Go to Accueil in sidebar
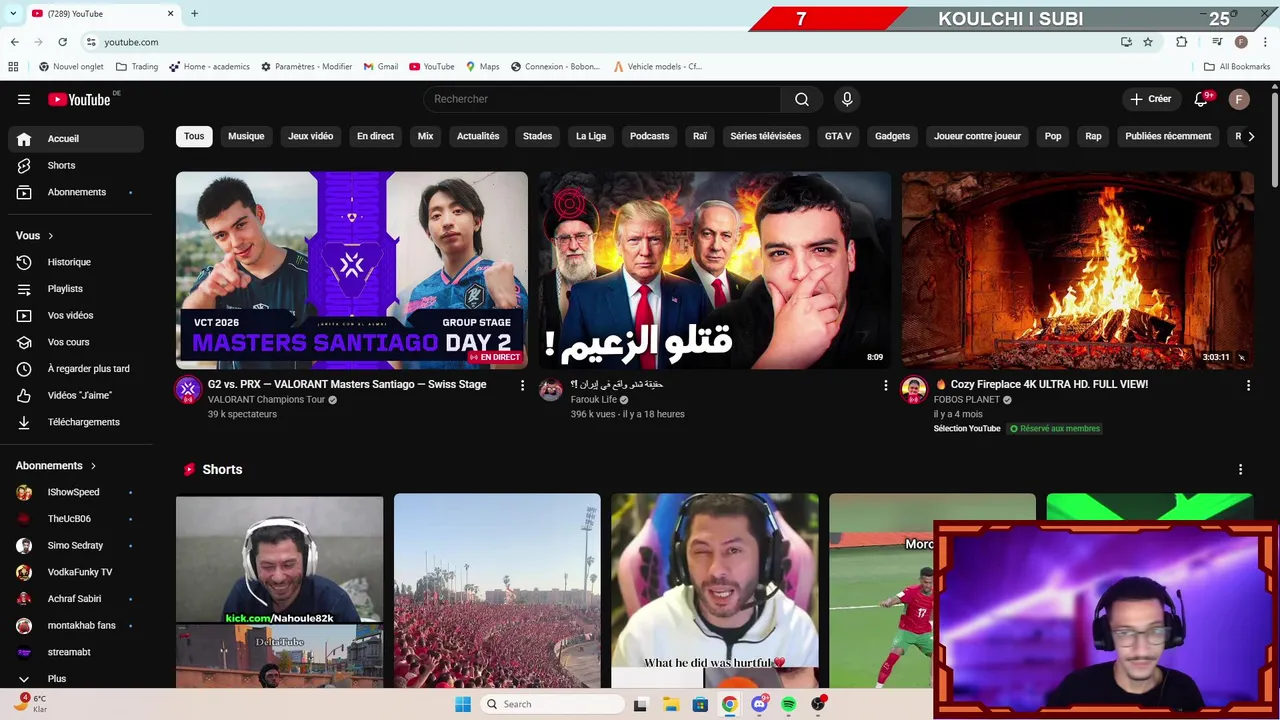 click(x=76, y=139)
